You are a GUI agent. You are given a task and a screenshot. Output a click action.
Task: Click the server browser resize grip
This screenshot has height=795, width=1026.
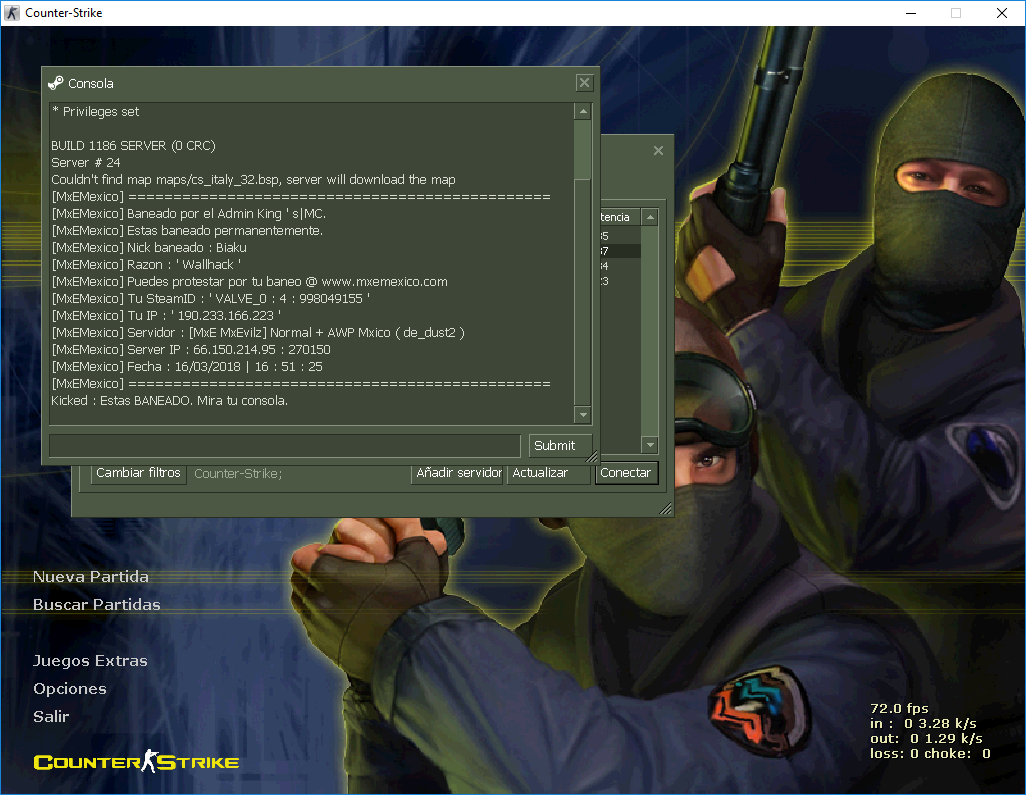665,508
